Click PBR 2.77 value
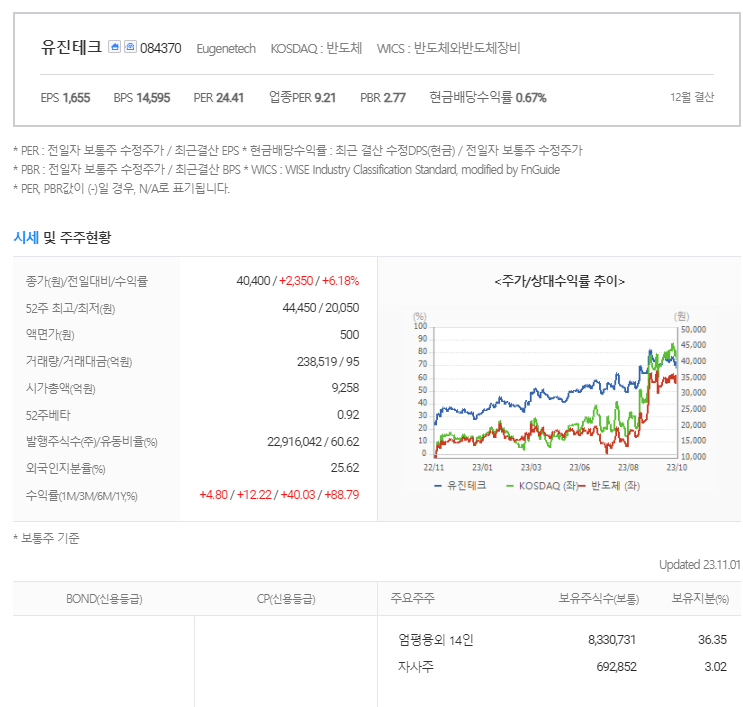The height and width of the screenshot is (707, 743). (x=383, y=98)
